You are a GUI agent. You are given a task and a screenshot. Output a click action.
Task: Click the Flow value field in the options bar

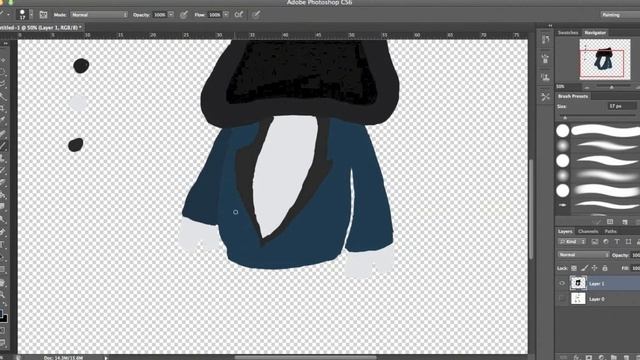point(214,15)
